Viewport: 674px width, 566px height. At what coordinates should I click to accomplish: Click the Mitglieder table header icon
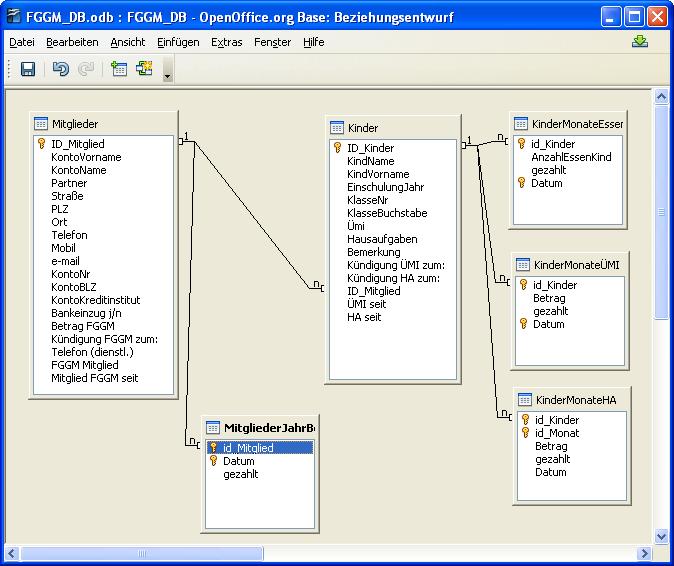[41, 124]
